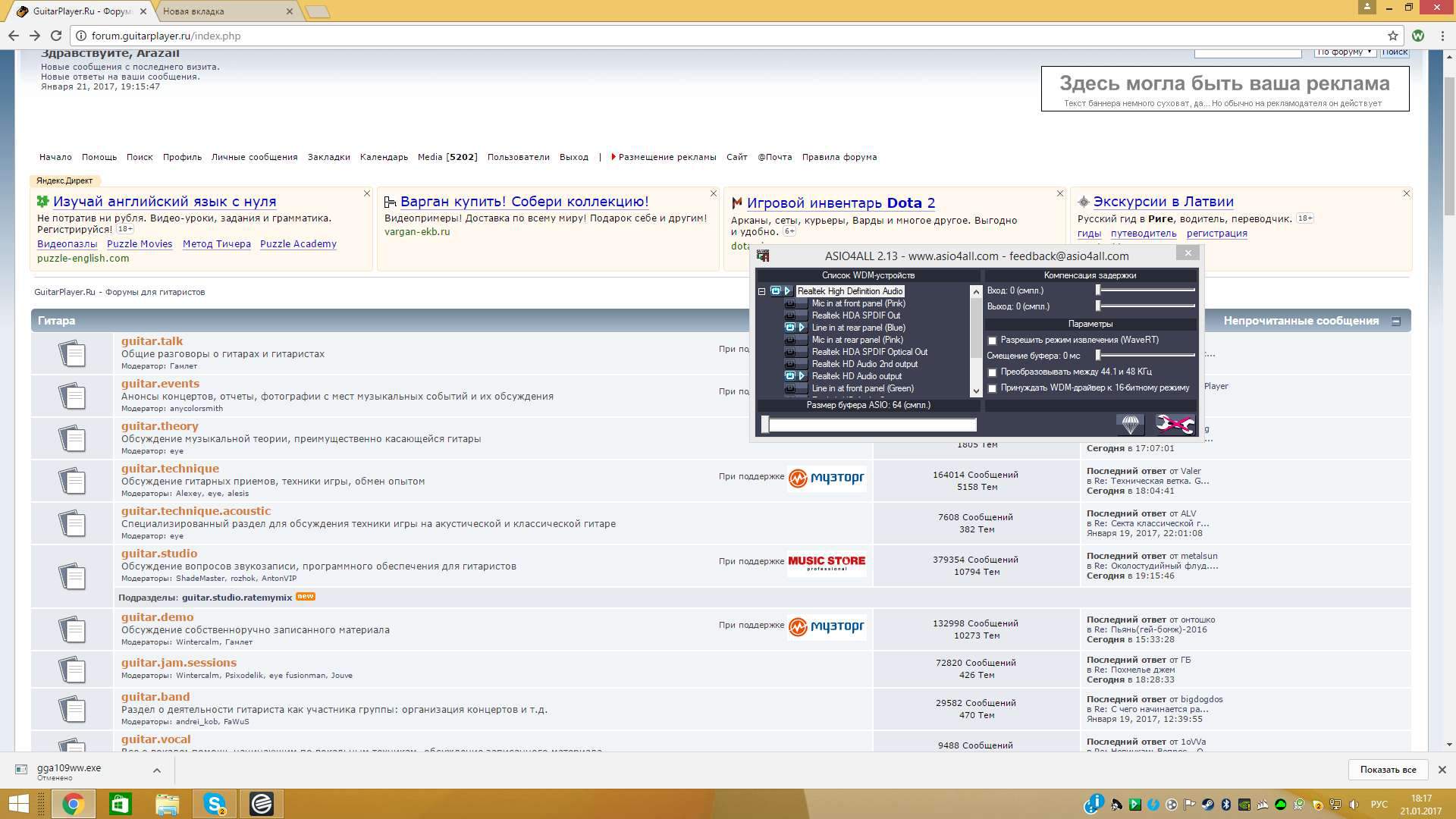The image size is (1456, 819).
Task: Click the crossed wrench advanced options icon
Action: click(1174, 425)
